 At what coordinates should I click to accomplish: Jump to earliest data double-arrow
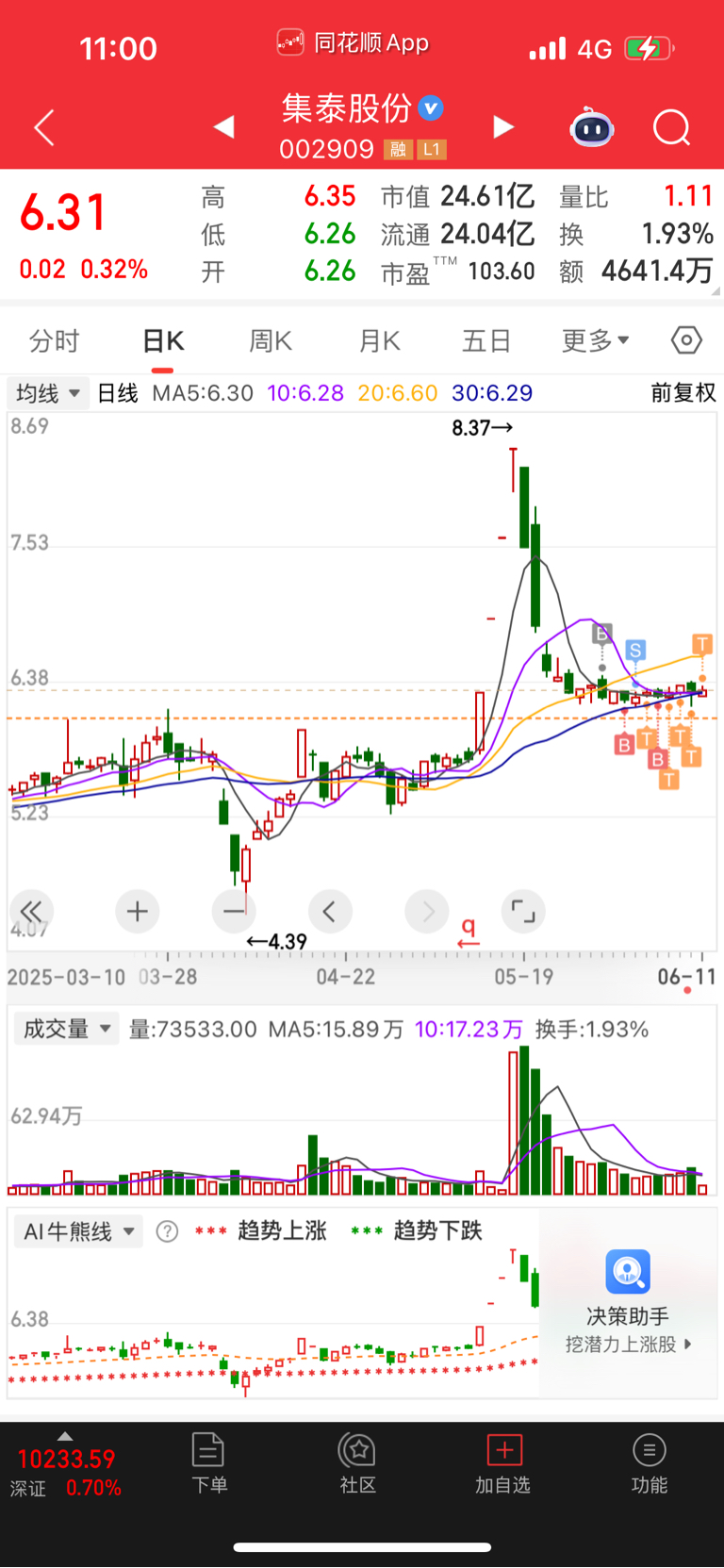pyautogui.click(x=31, y=911)
